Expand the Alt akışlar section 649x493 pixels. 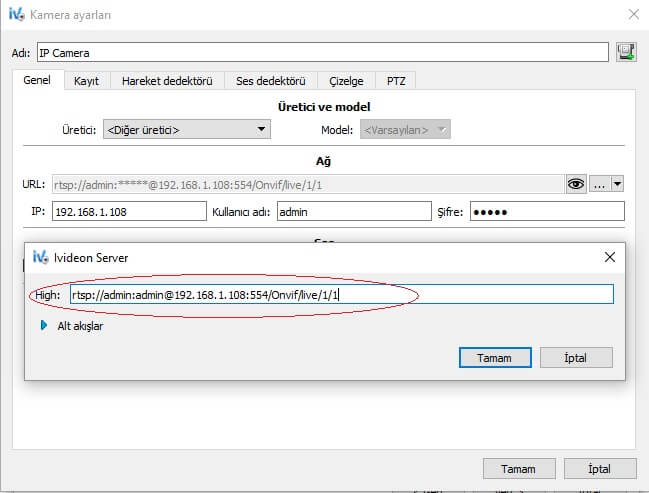(x=44, y=325)
